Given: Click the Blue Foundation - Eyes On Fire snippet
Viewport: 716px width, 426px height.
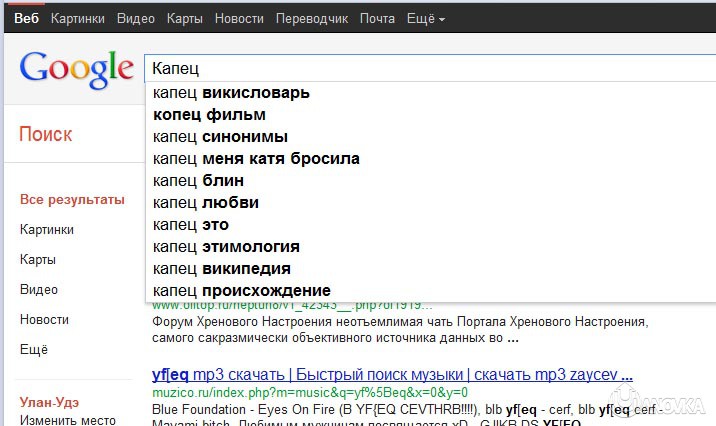Looking at the screenshot, I should click(408, 415).
